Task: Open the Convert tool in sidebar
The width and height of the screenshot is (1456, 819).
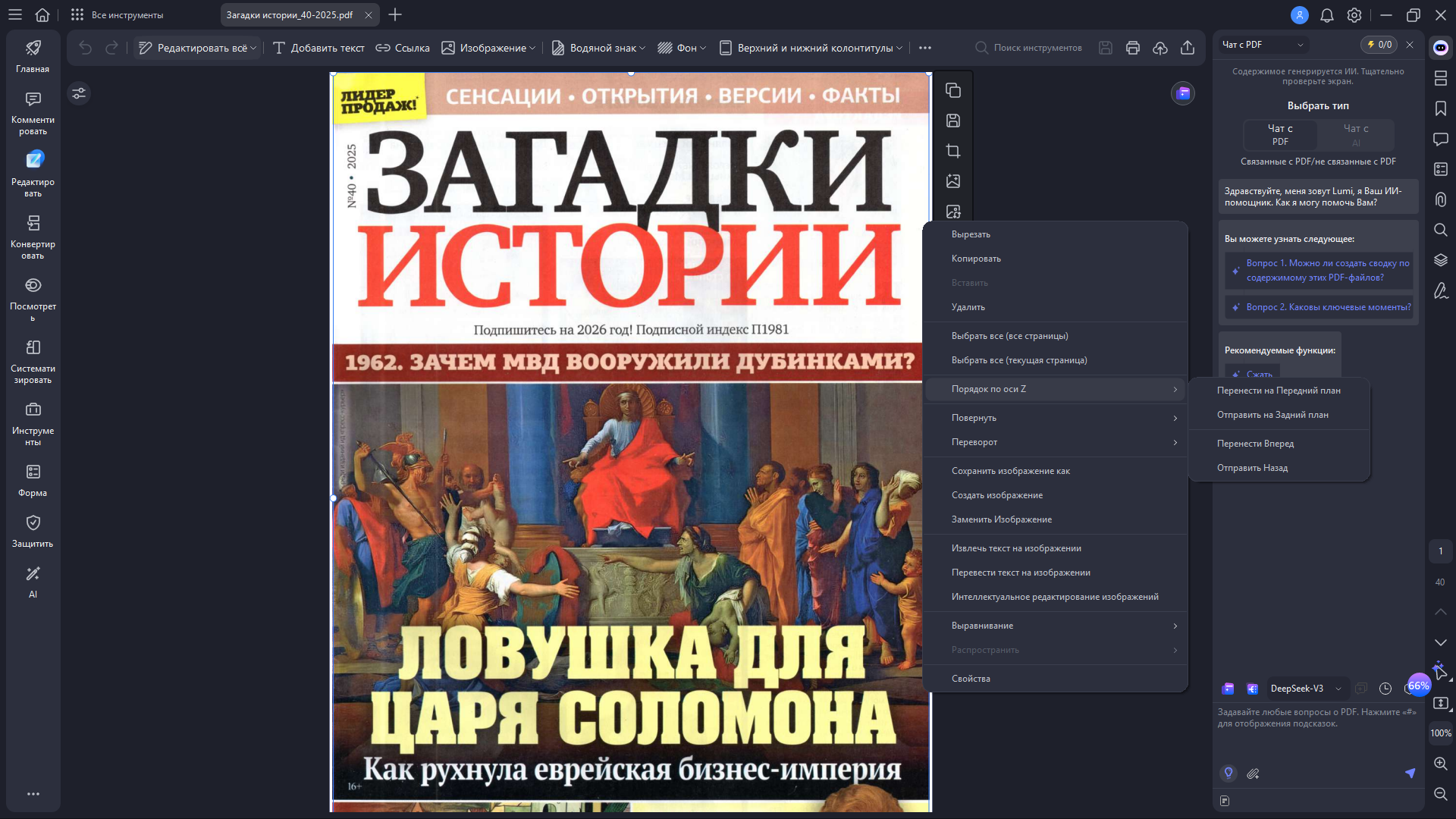Action: tap(33, 237)
